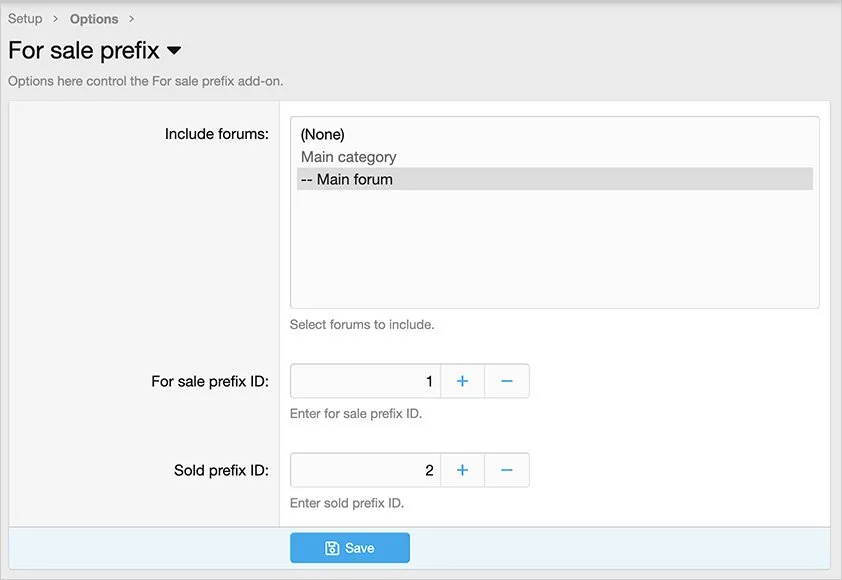Focus the Sold prefix ID number field
Image resolution: width=842 pixels, height=580 pixels.
[x=365, y=470]
